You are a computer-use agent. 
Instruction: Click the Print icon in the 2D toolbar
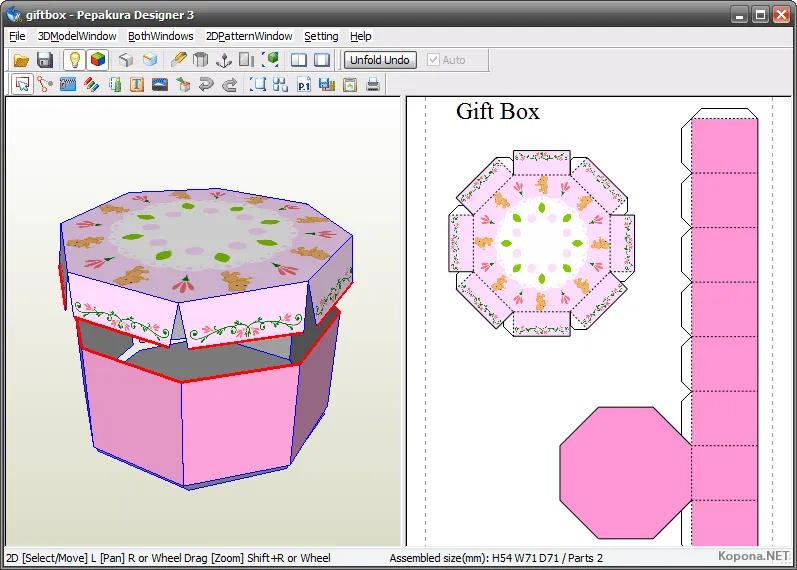373,85
